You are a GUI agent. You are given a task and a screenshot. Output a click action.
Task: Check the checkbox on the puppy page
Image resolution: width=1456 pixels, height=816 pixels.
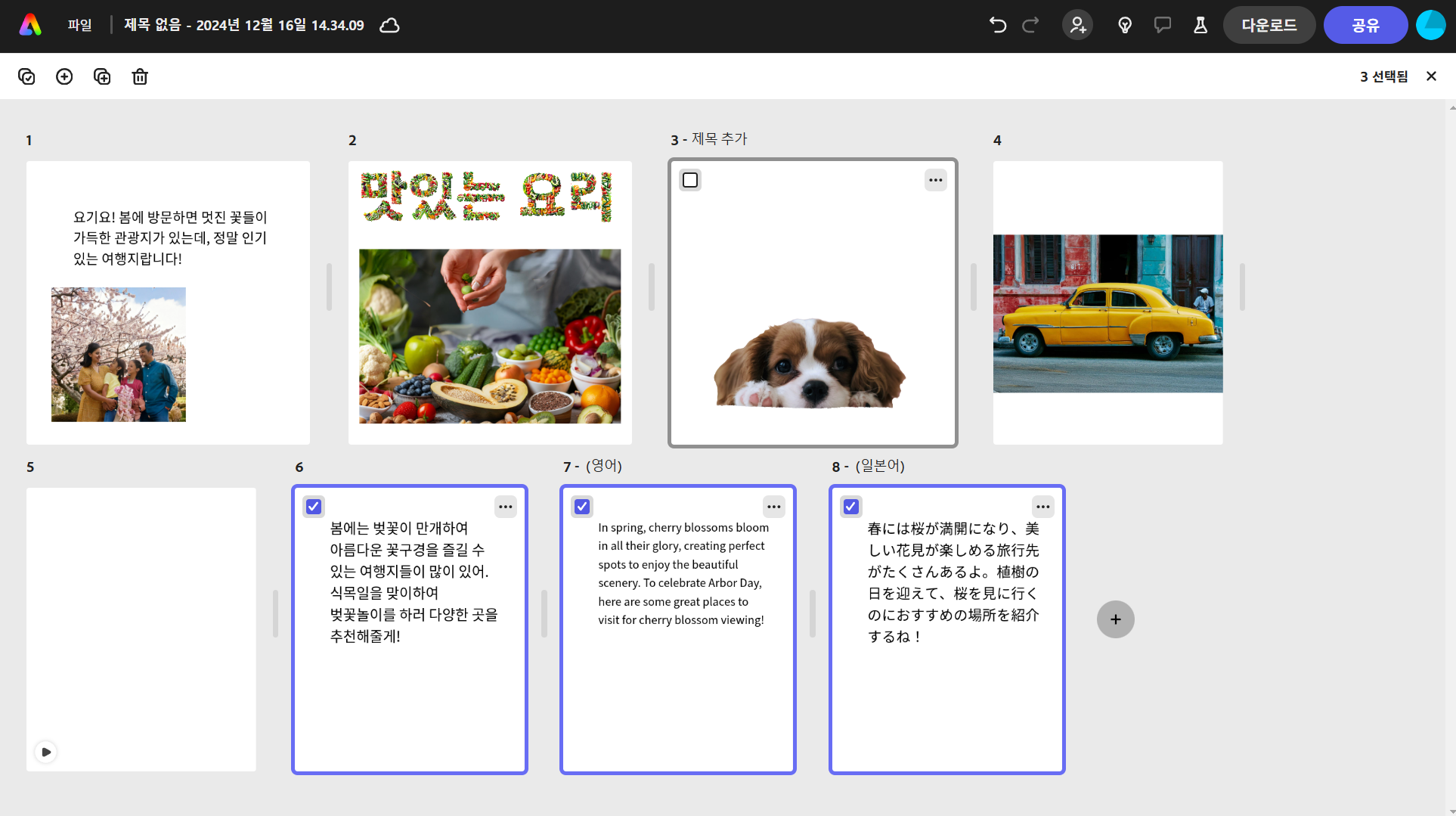click(690, 180)
